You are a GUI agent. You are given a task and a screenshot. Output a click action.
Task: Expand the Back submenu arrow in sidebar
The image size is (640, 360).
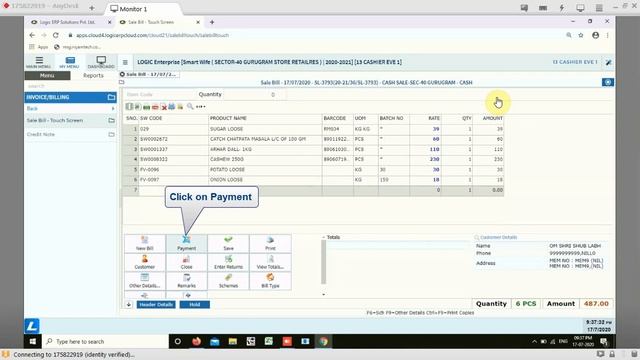coord(113,109)
